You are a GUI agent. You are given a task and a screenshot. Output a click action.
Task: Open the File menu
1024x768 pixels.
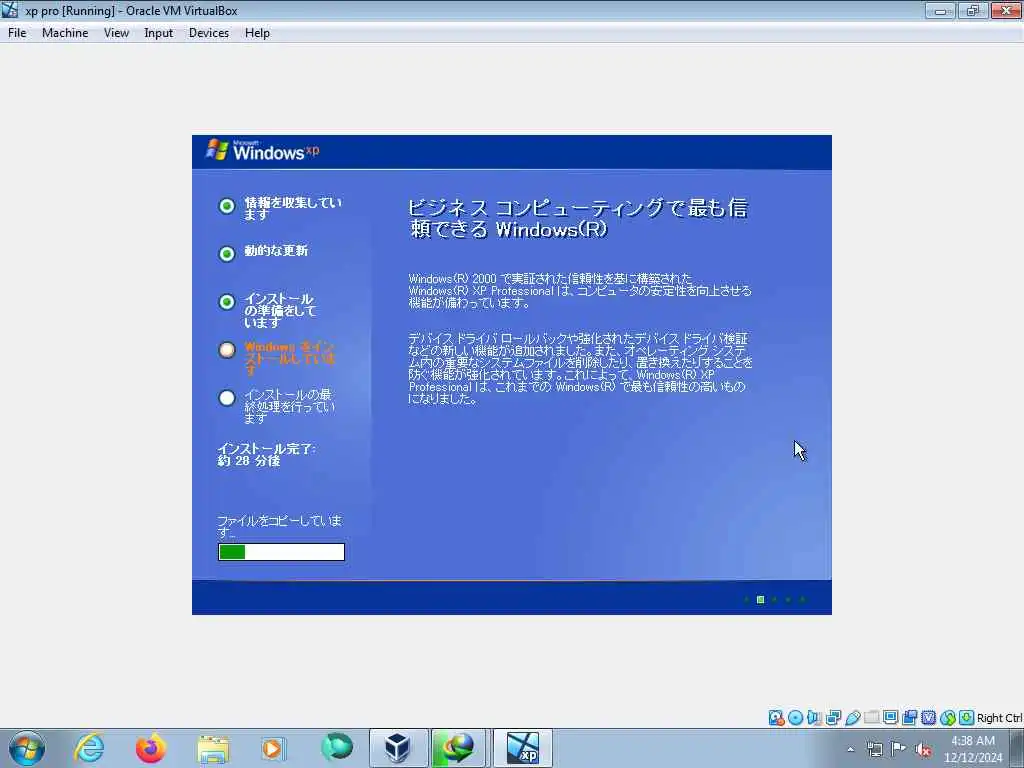pos(17,33)
